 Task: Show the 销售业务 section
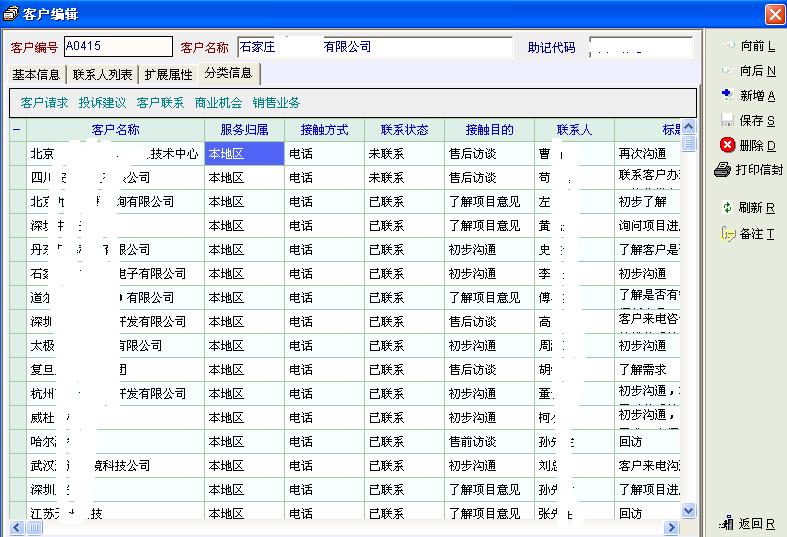point(276,102)
